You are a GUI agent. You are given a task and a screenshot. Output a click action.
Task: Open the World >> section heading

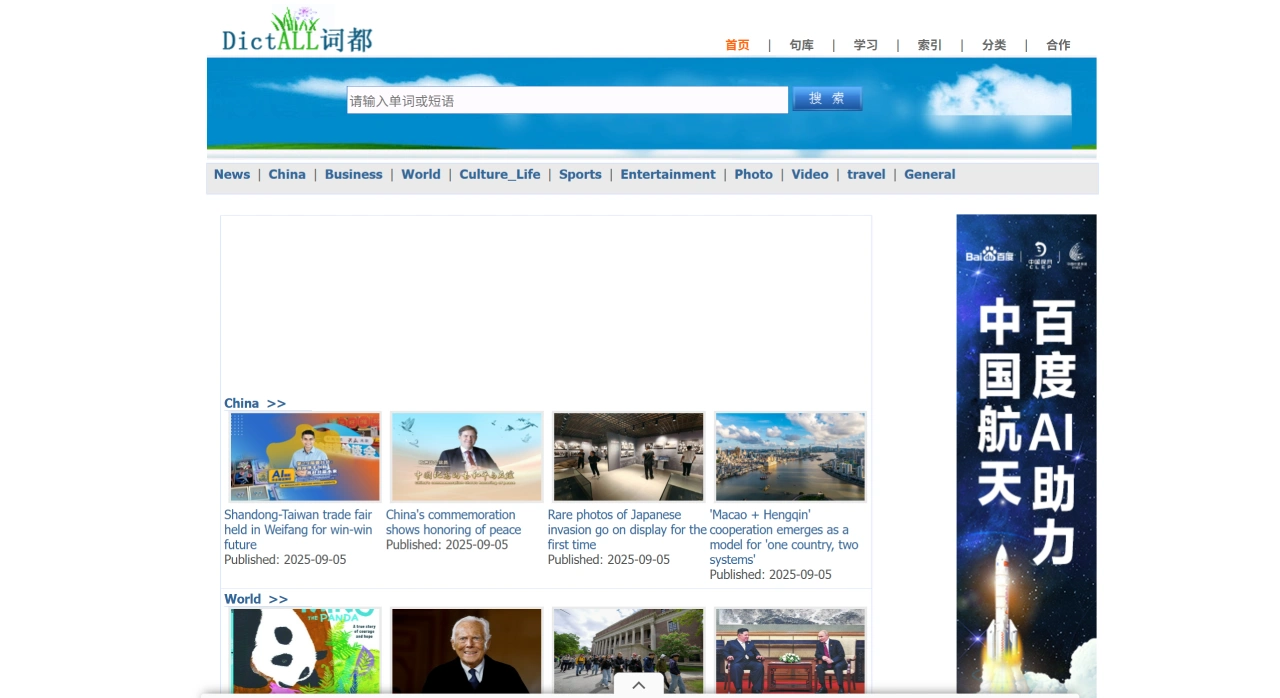pos(255,599)
